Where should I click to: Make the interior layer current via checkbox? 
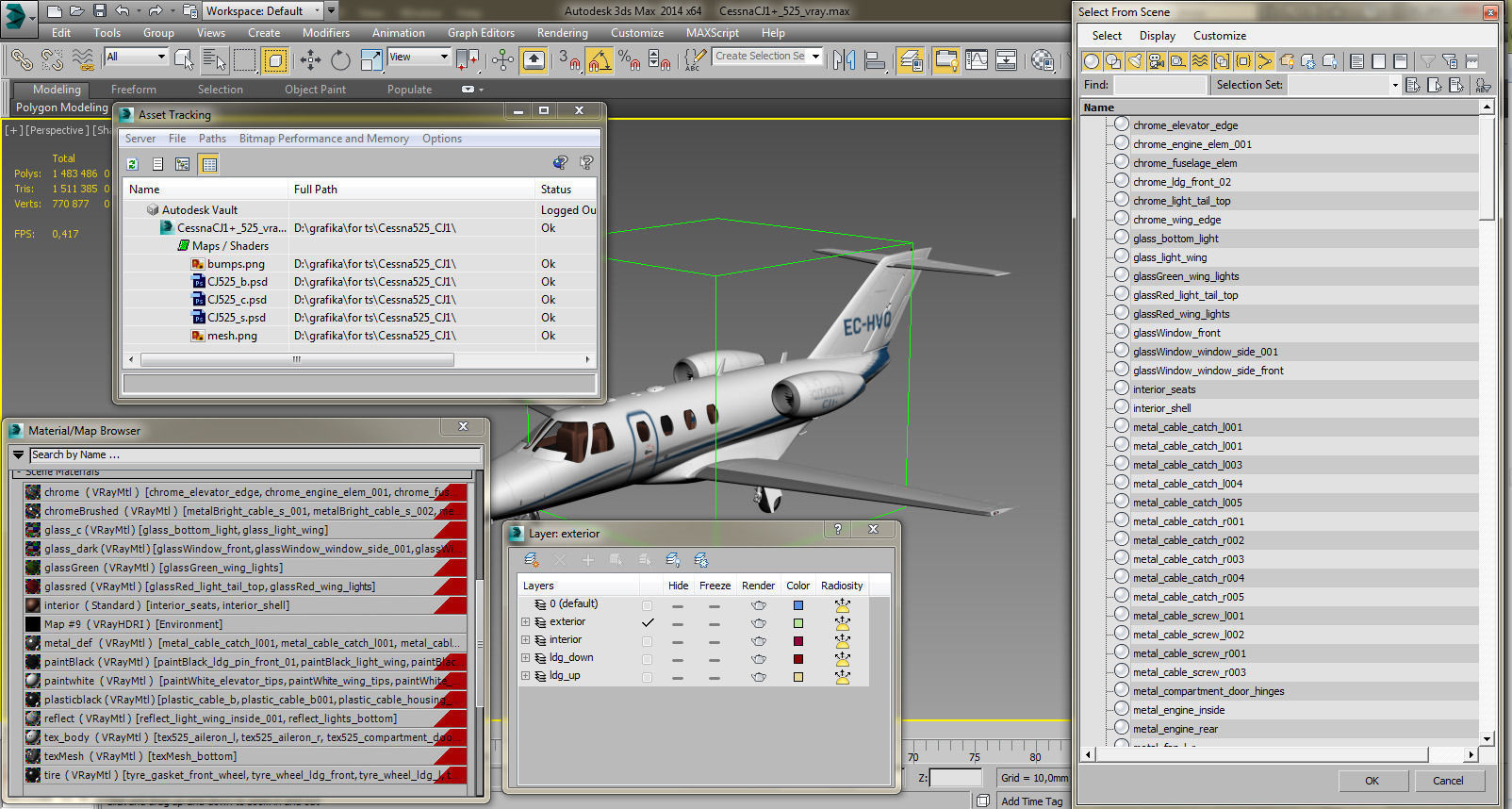[x=647, y=640]
